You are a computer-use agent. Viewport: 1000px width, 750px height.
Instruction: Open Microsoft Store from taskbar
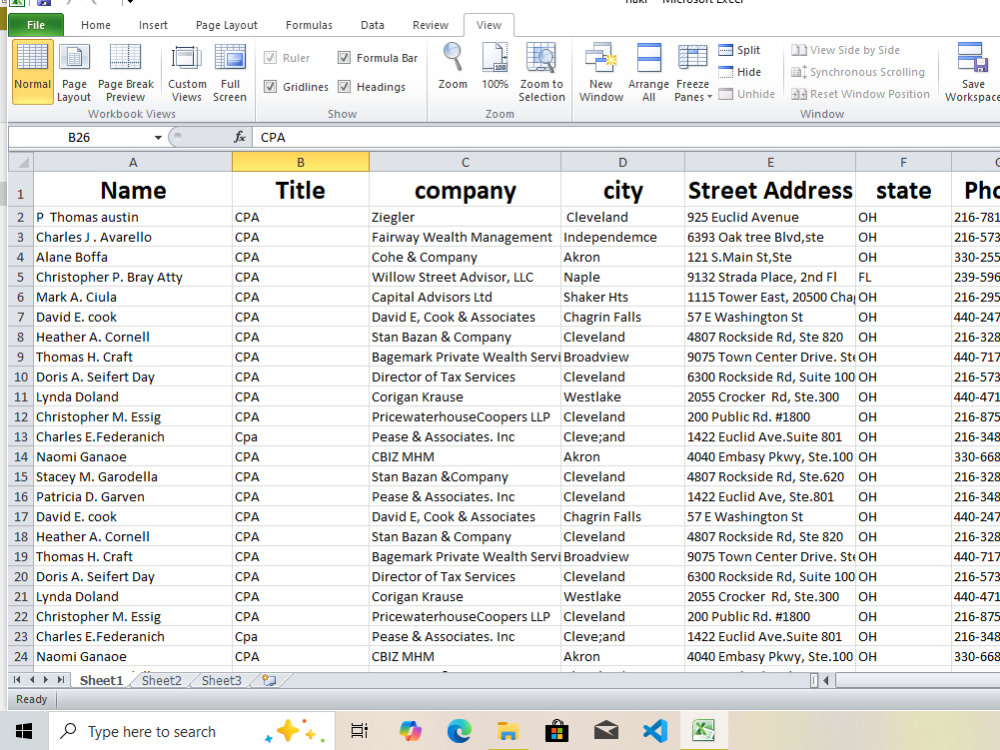(x=557, y=731)
